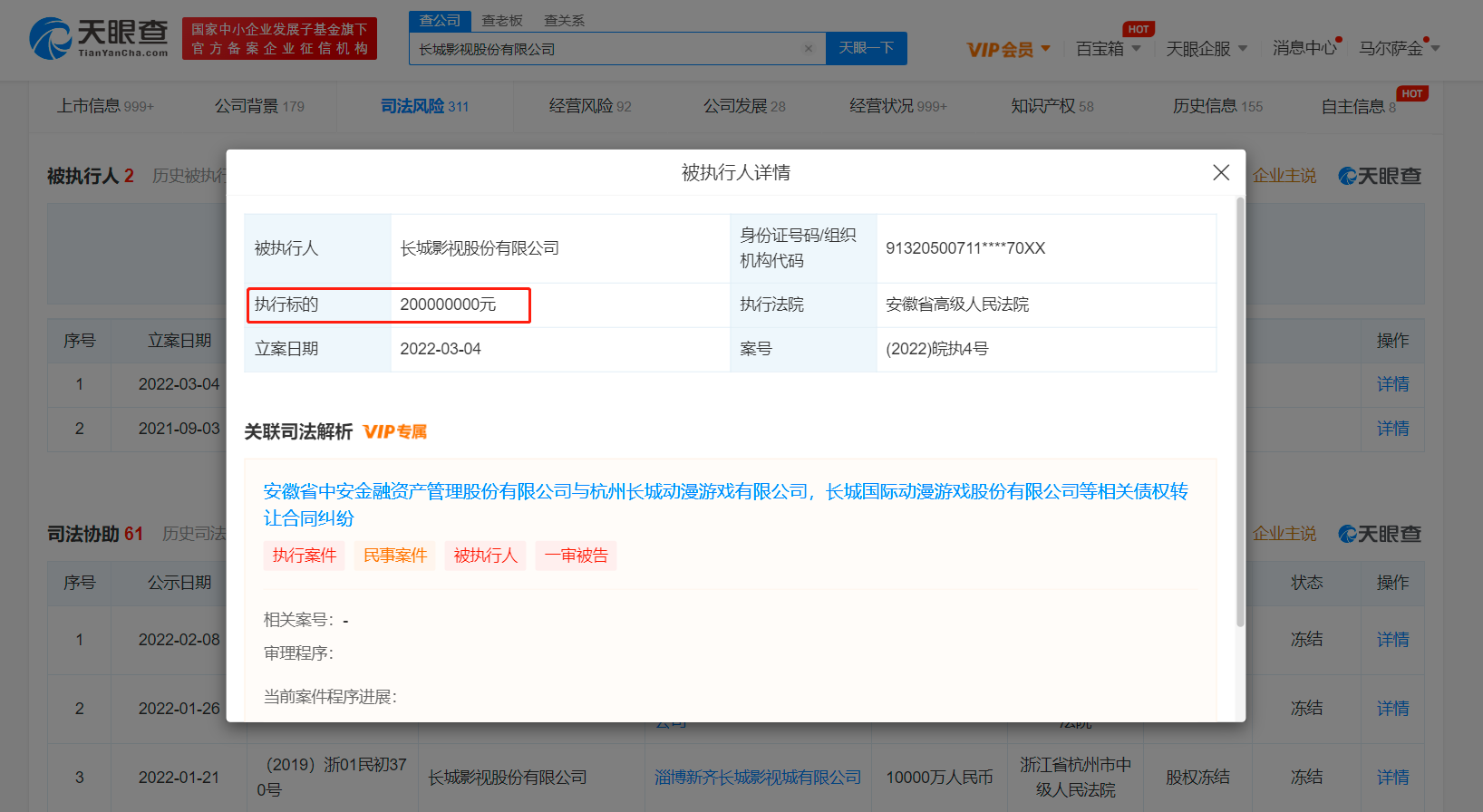The image size is (1483, 812).
Task: Open the 公司发展 tab
Action: point(744,106)
